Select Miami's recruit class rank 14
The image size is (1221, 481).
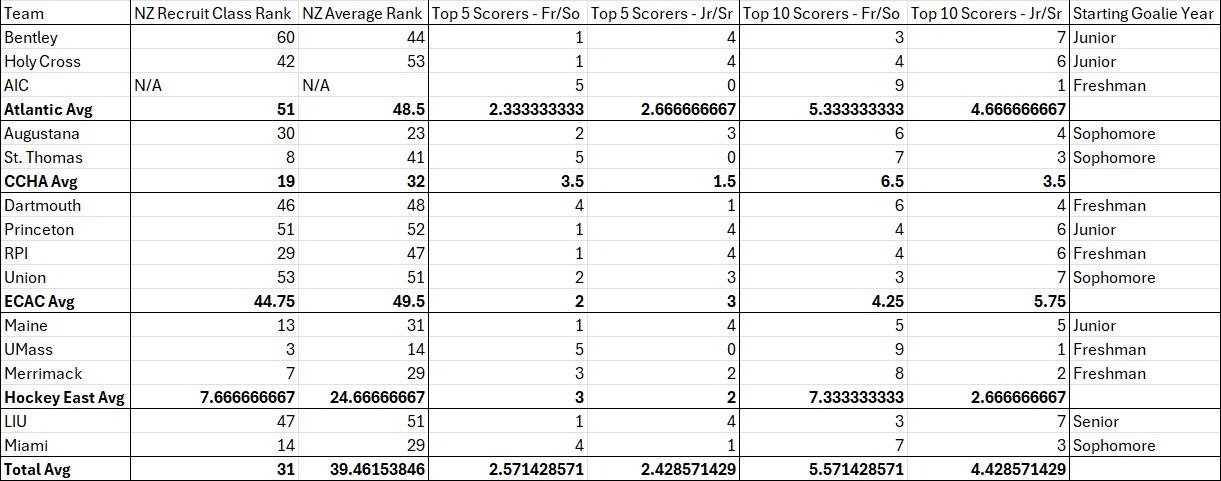215,446
